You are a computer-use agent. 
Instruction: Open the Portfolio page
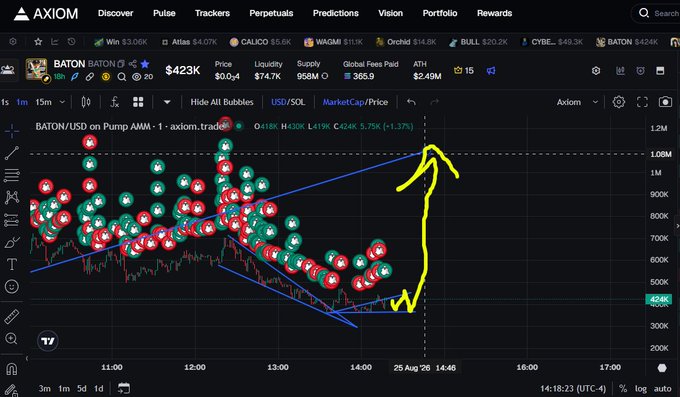point(440,13)
